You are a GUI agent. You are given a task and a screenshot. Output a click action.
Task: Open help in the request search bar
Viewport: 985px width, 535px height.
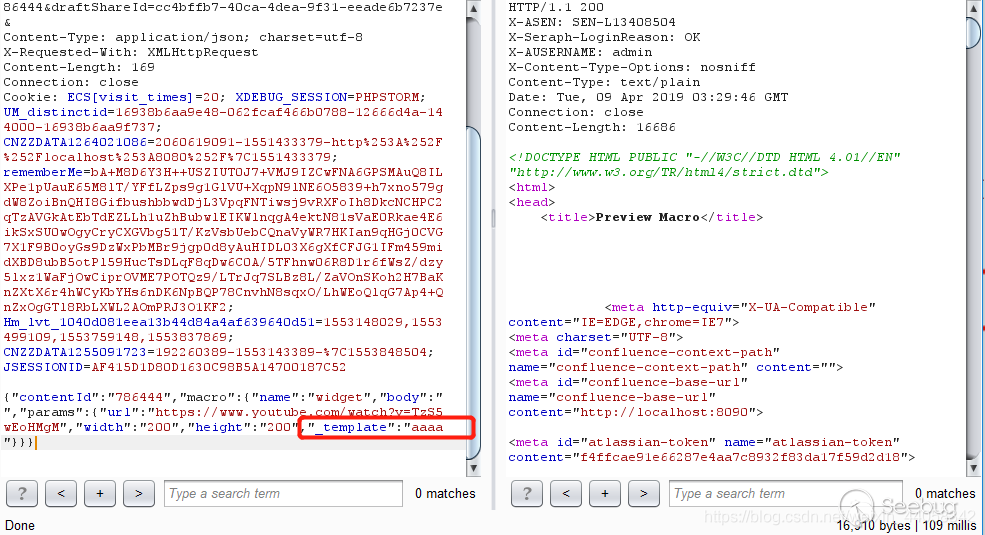(22, 494)
